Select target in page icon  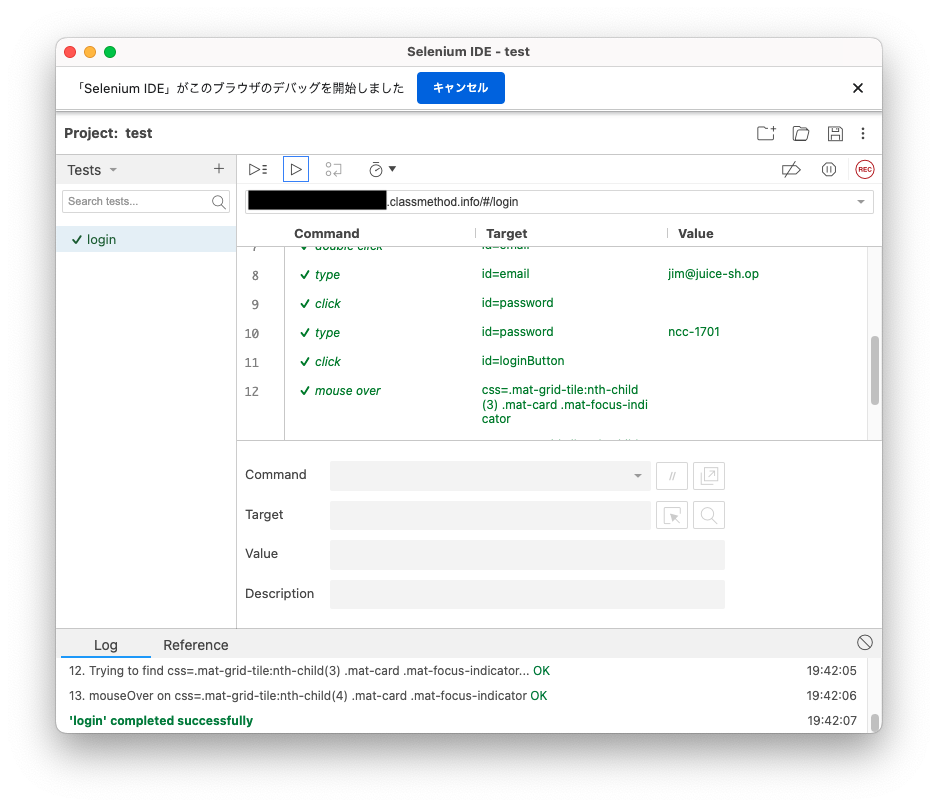[x=672, y=515]
